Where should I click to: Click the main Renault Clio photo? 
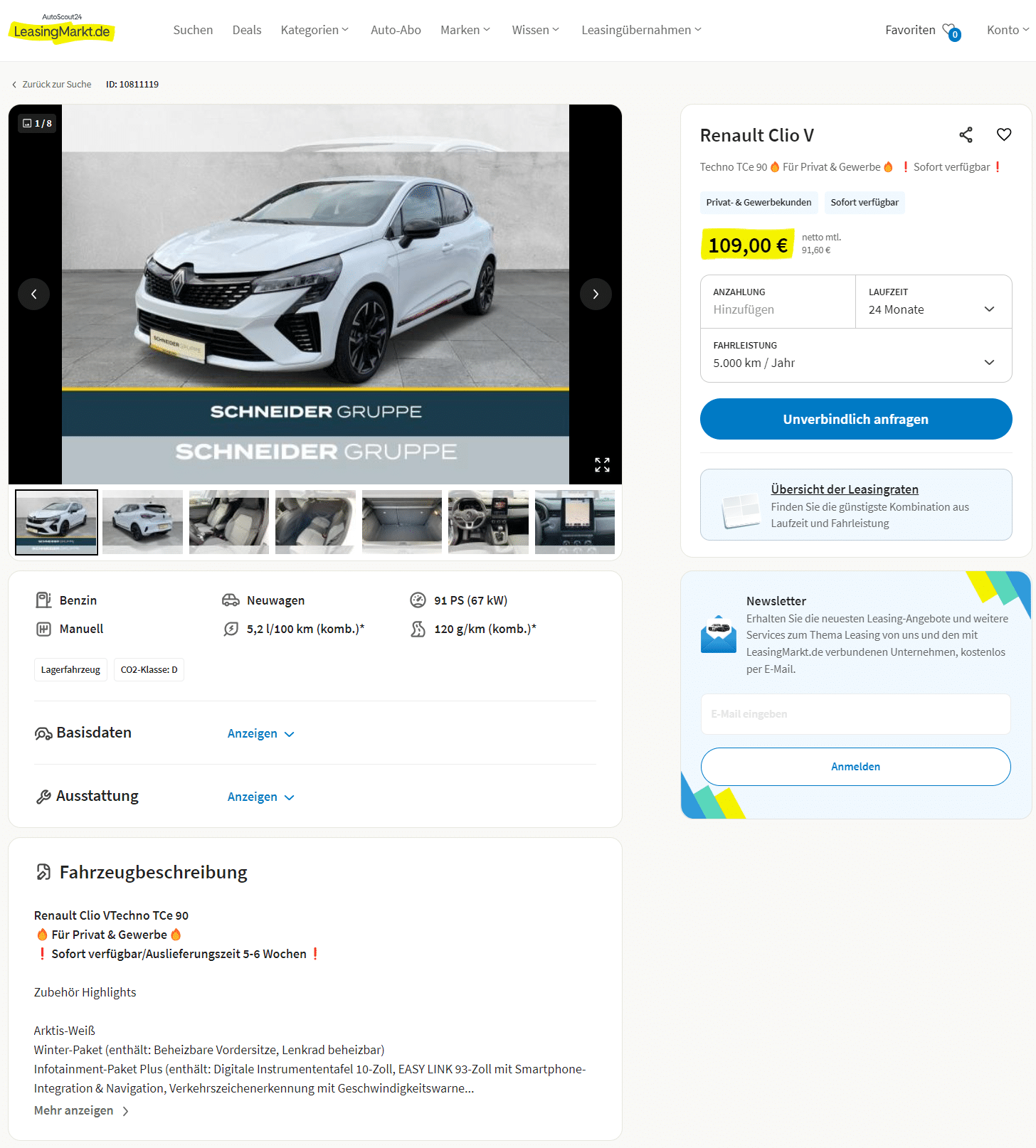tap(315, 294)
